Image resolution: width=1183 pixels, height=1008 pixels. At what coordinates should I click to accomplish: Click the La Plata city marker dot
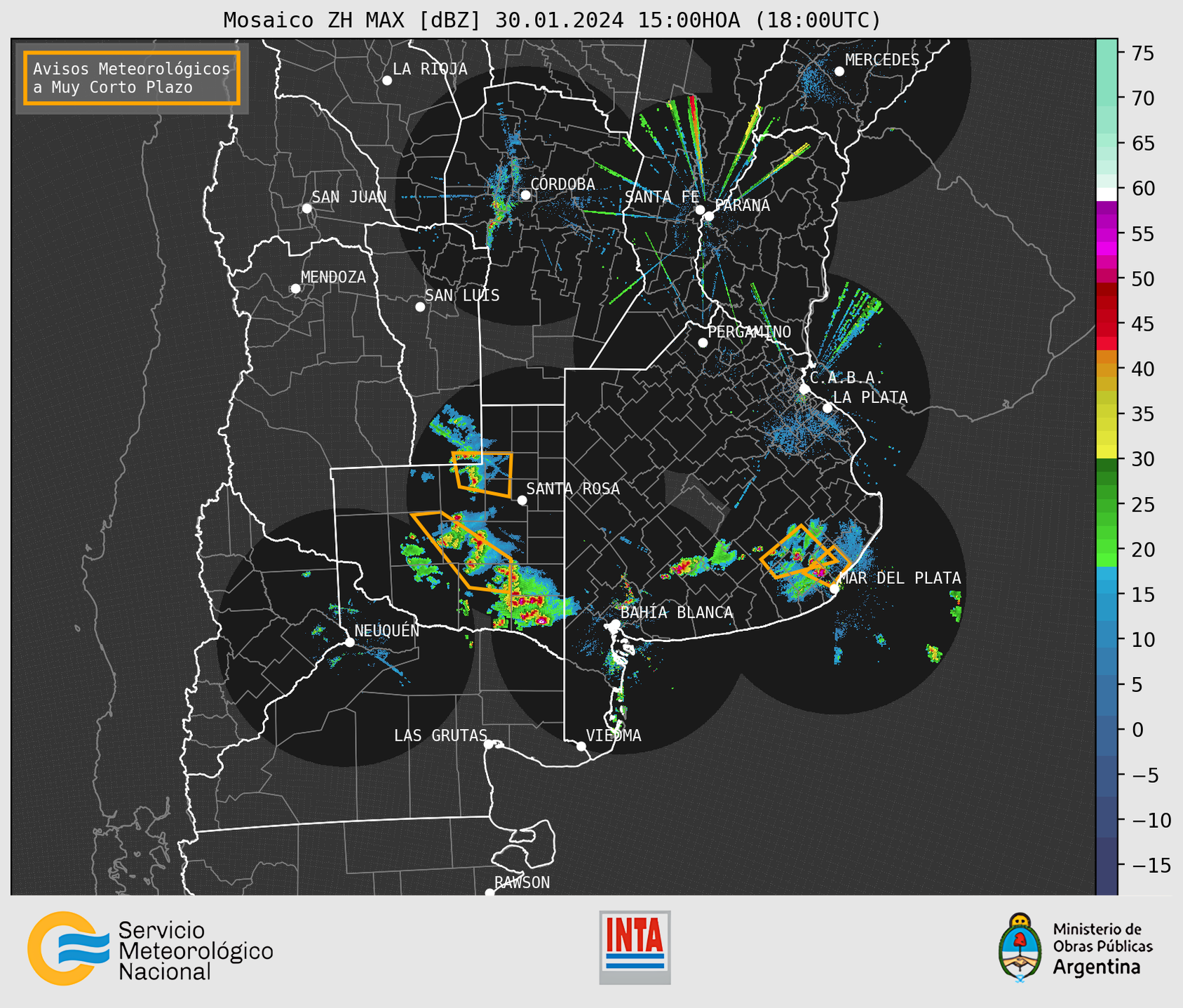tap(827, 408)
